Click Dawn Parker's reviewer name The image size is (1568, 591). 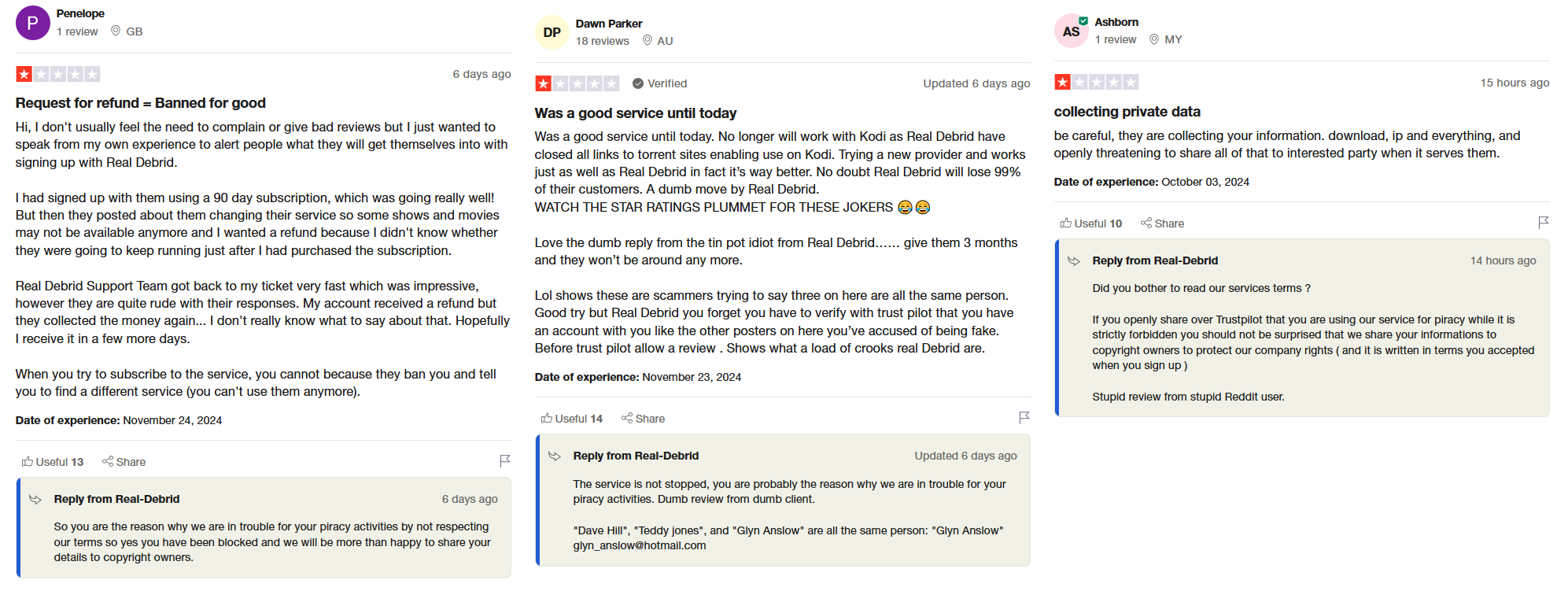(x=608, y=24)
